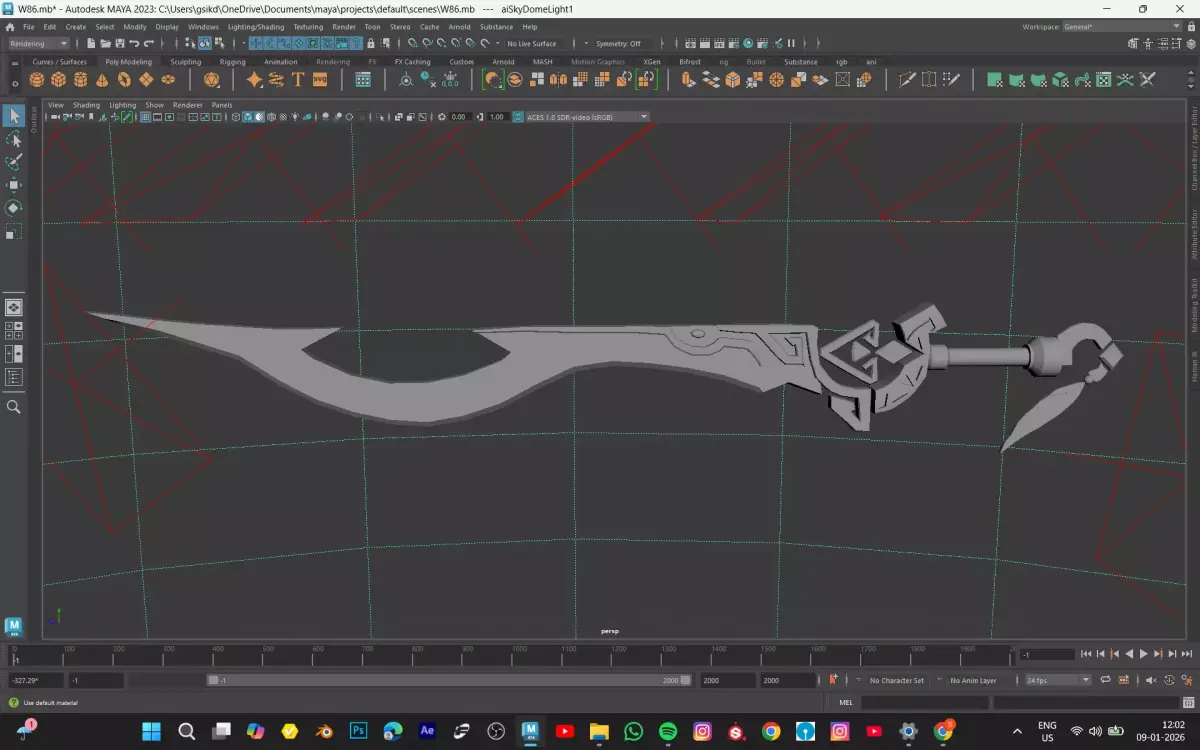Toggle the viewport grid display icon

coord(145,117)
